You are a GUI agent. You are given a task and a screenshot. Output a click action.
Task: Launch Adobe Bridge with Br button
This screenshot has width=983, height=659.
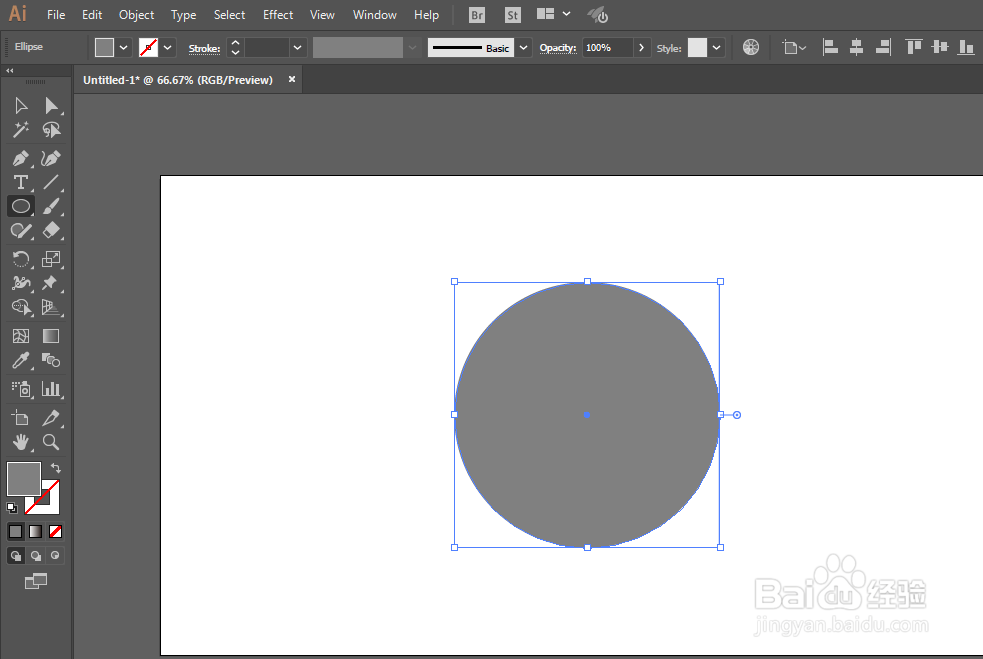tap(476, 15)
